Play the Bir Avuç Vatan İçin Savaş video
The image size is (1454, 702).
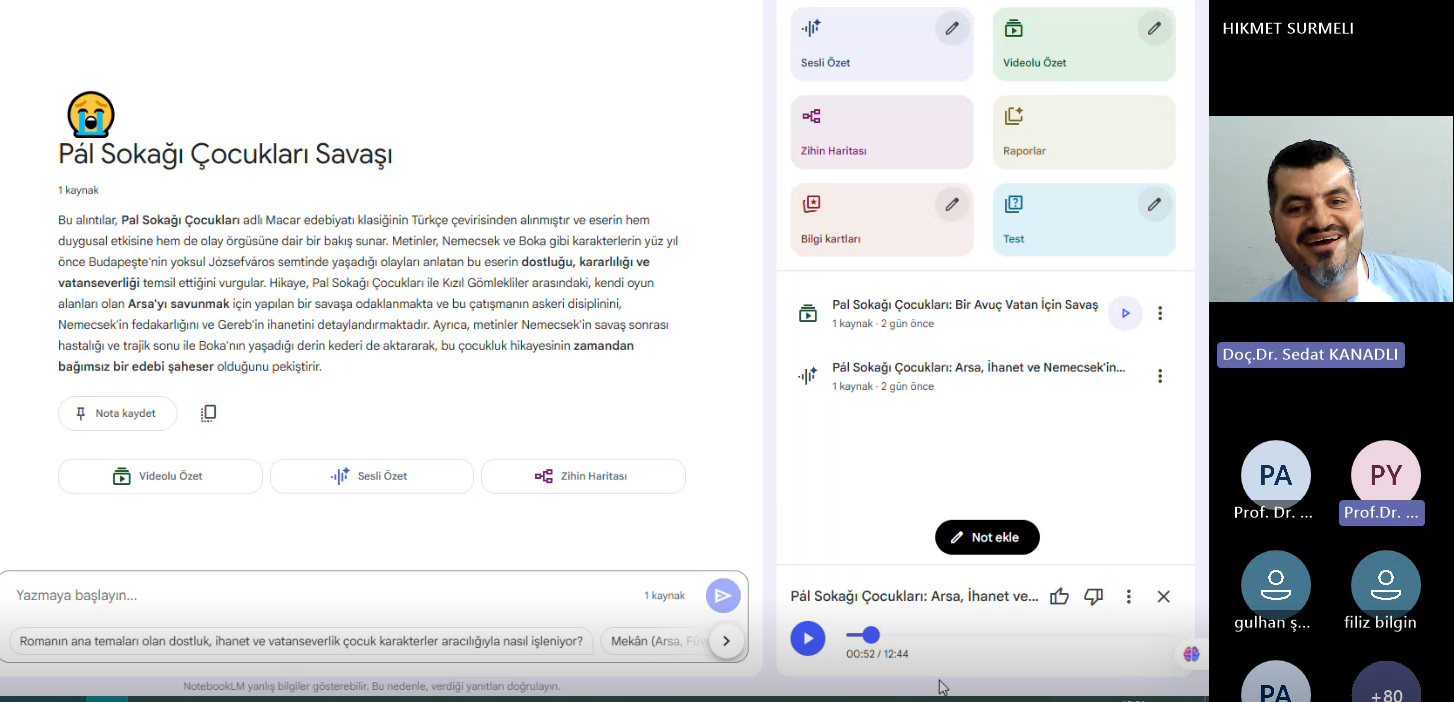point(1125,313)
